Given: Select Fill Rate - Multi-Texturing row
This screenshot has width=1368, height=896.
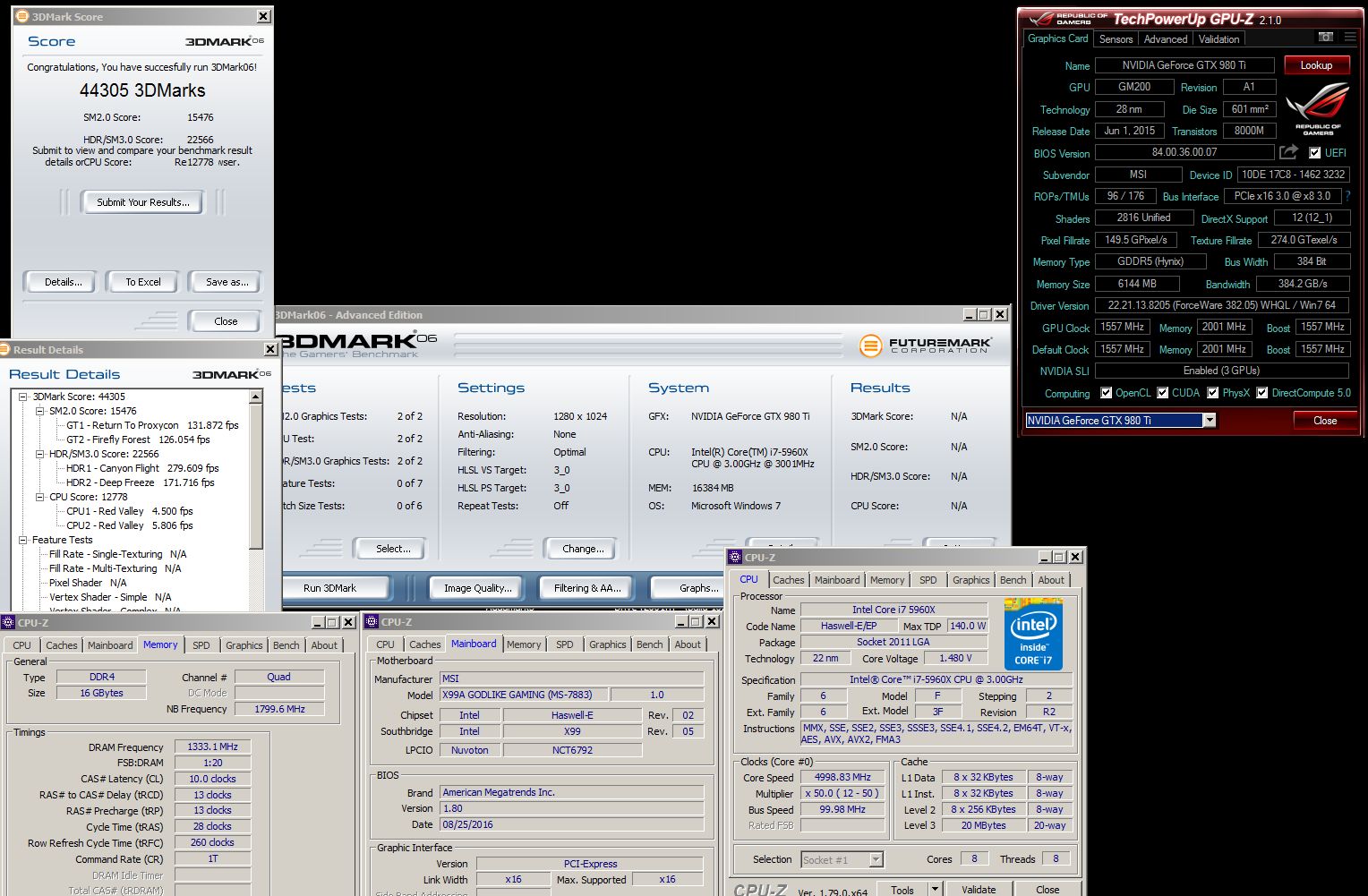Looking at the screenshot, I should click(x=115, y=568).
